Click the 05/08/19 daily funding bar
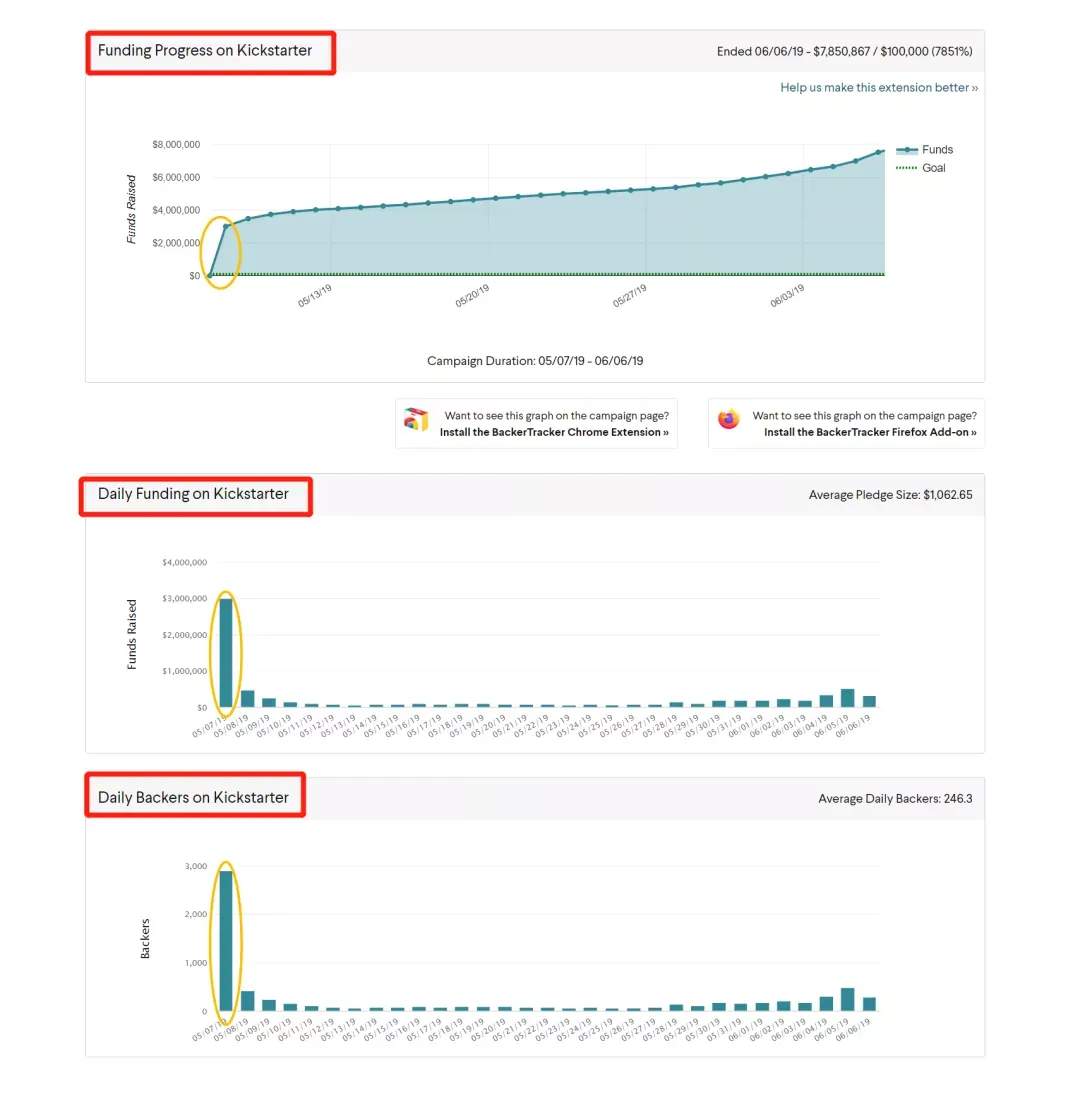Screen dimensions: 1080x1111 point(247,699)
